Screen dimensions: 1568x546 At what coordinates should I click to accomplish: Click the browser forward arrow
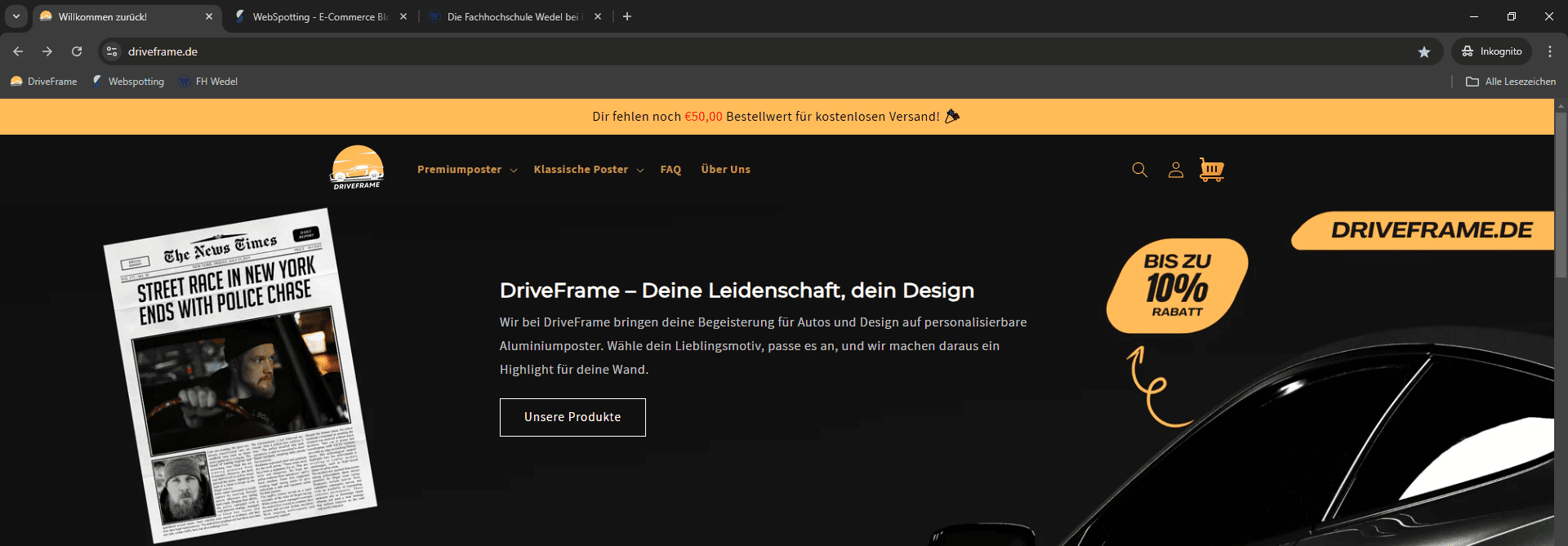(47, 51)
